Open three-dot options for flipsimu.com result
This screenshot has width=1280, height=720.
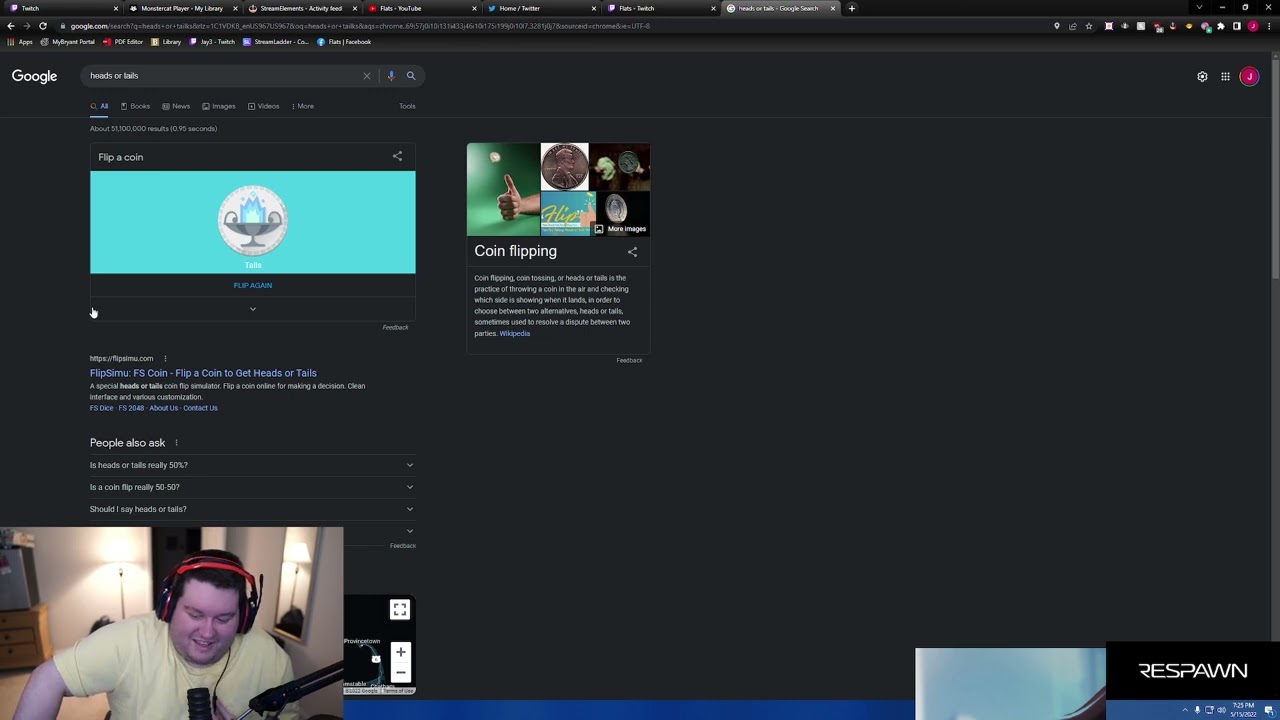click(x=165, y=358)
